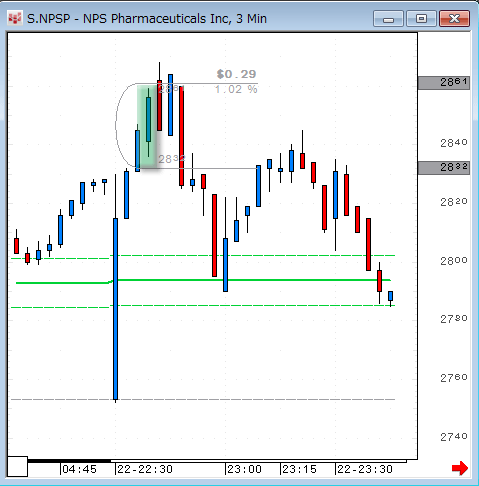Click the 04:45 time axis label
Screen dimensions: 479x486
pyautogui.click(x=79, y=469)
